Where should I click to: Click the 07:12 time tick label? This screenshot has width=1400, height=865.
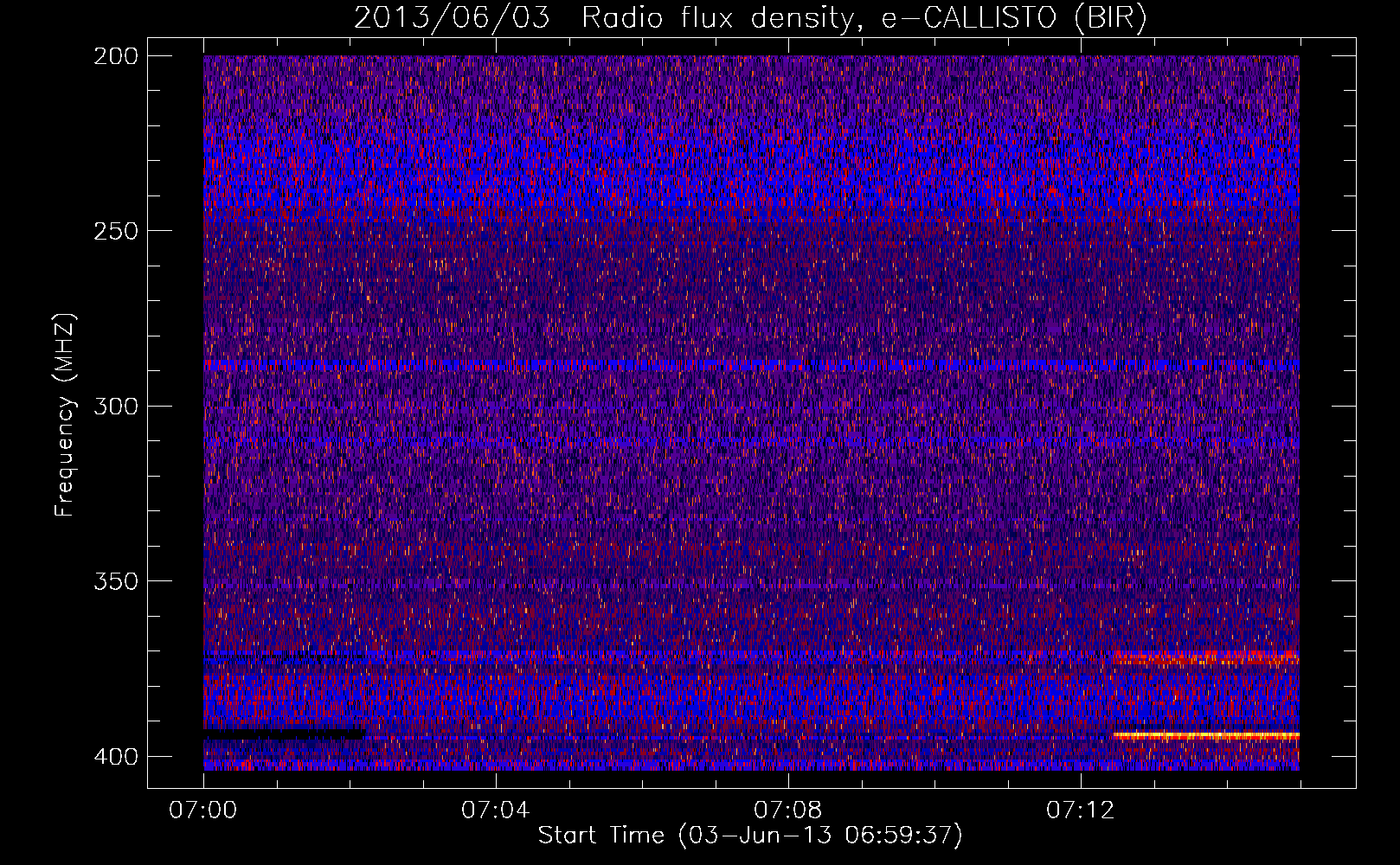point(1081,811)
